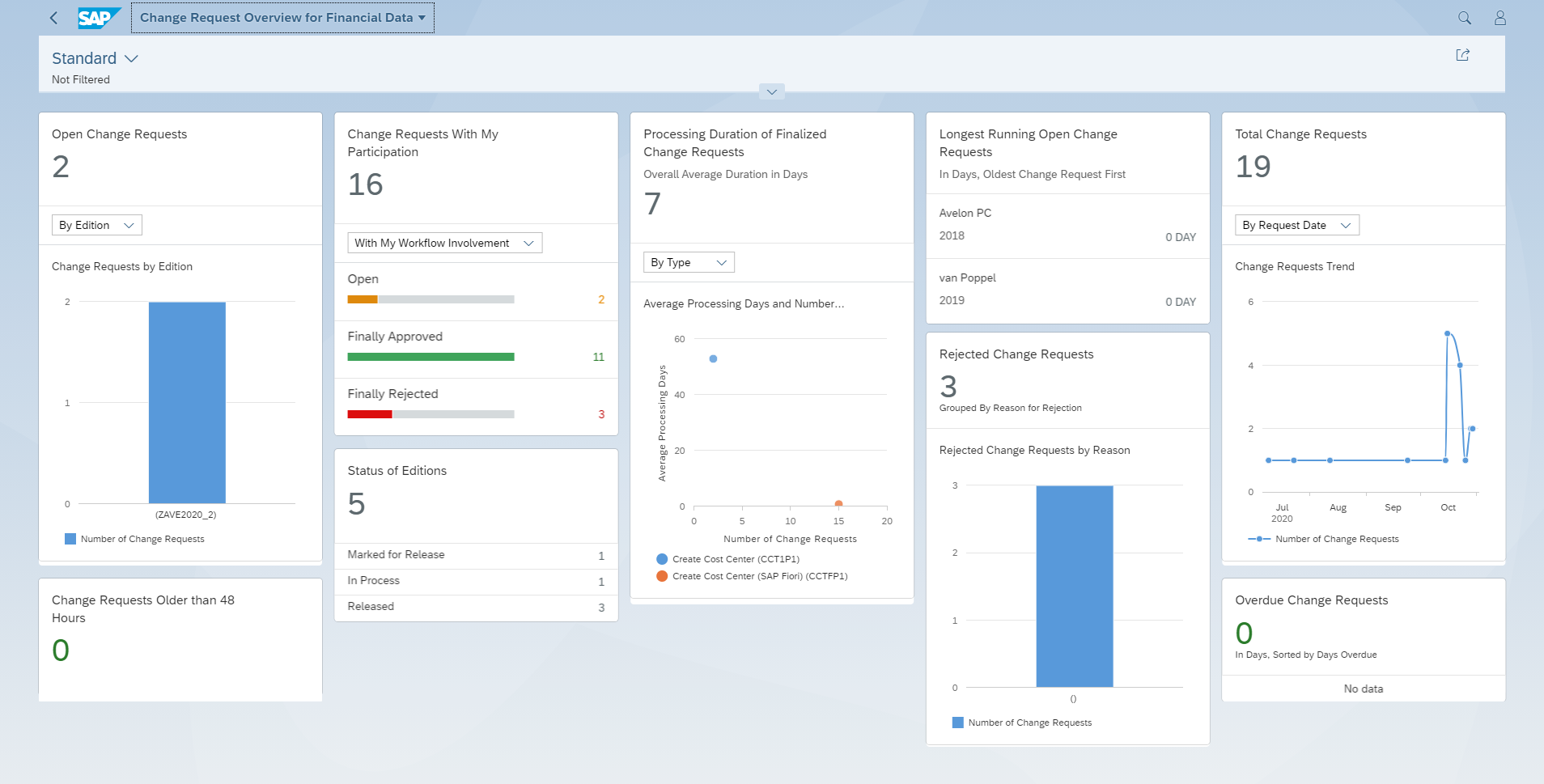Click rejected chart Number of Change Requests legend

point(1022,723)
